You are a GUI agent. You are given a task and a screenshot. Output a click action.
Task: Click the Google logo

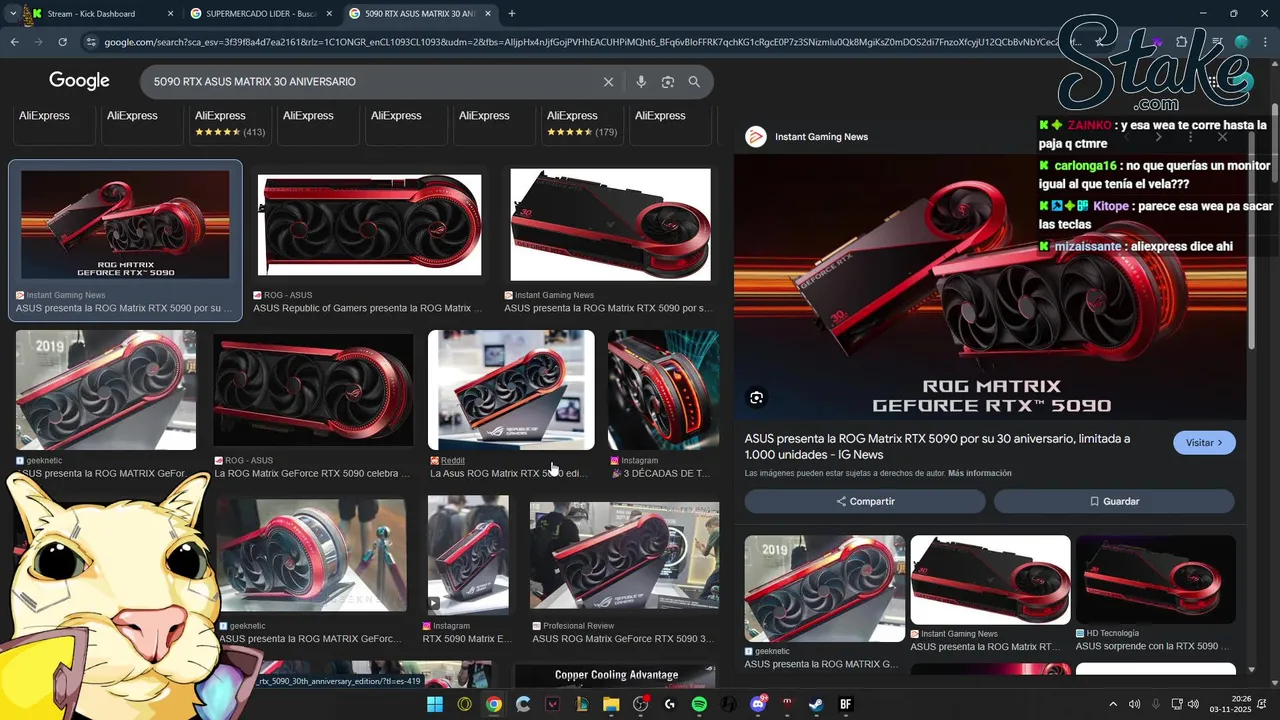pyautogui.click(x=79, y=81)
